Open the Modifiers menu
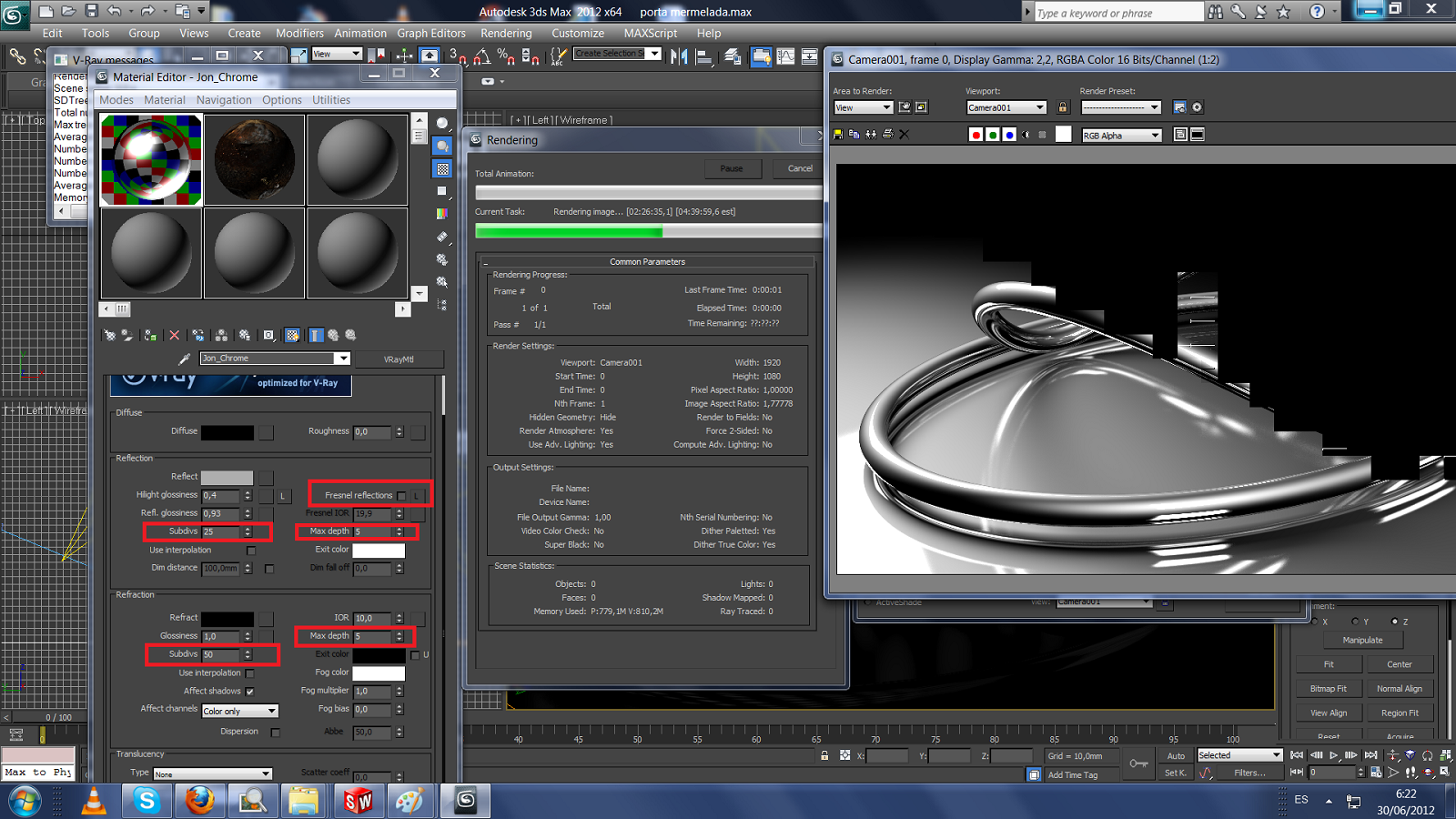The image size is (1456, 819). pos(299,33)
